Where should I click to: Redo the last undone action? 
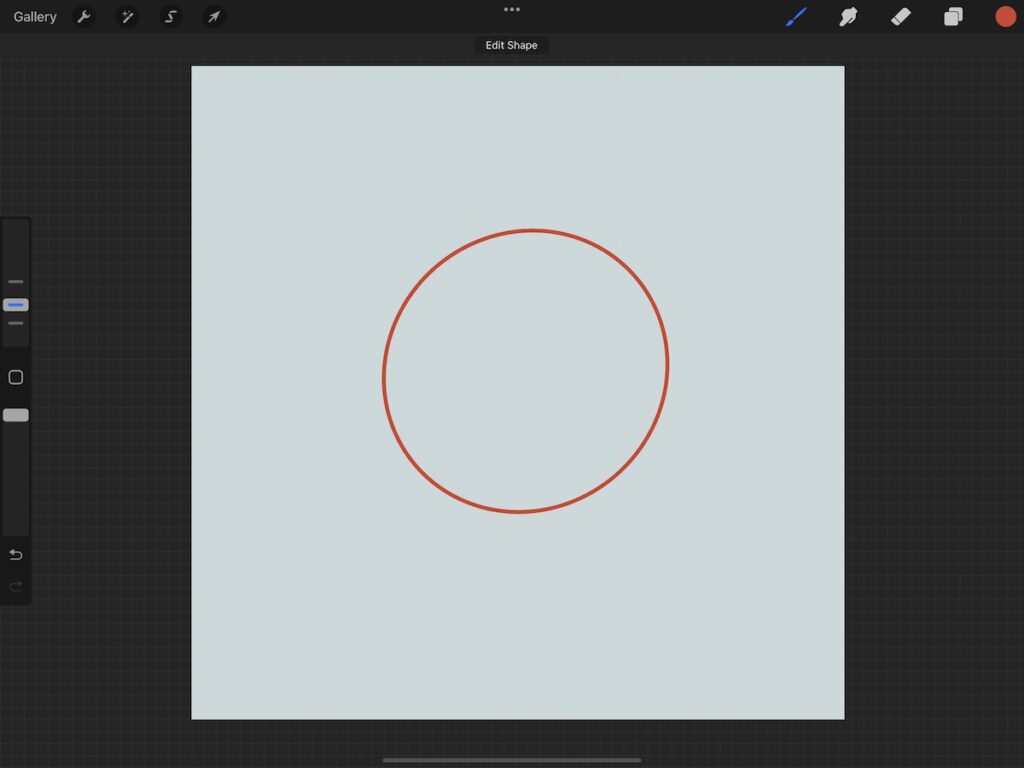pos(16,586)
